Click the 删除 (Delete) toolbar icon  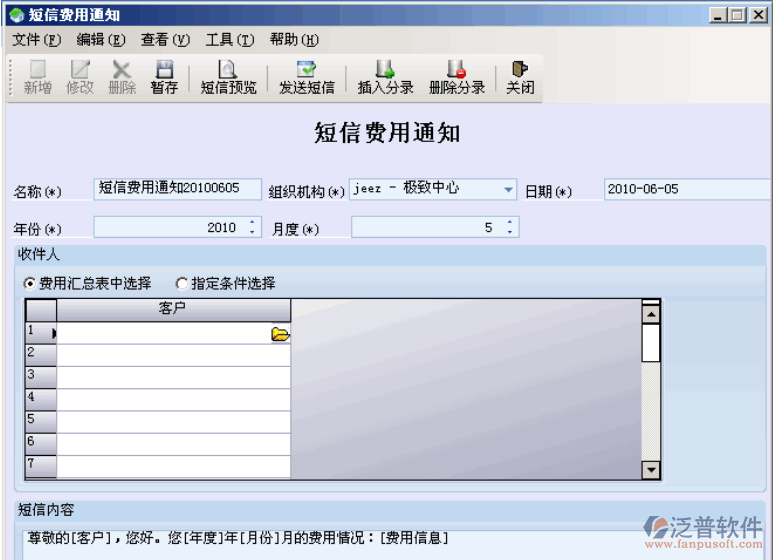[x=122, y=77]
